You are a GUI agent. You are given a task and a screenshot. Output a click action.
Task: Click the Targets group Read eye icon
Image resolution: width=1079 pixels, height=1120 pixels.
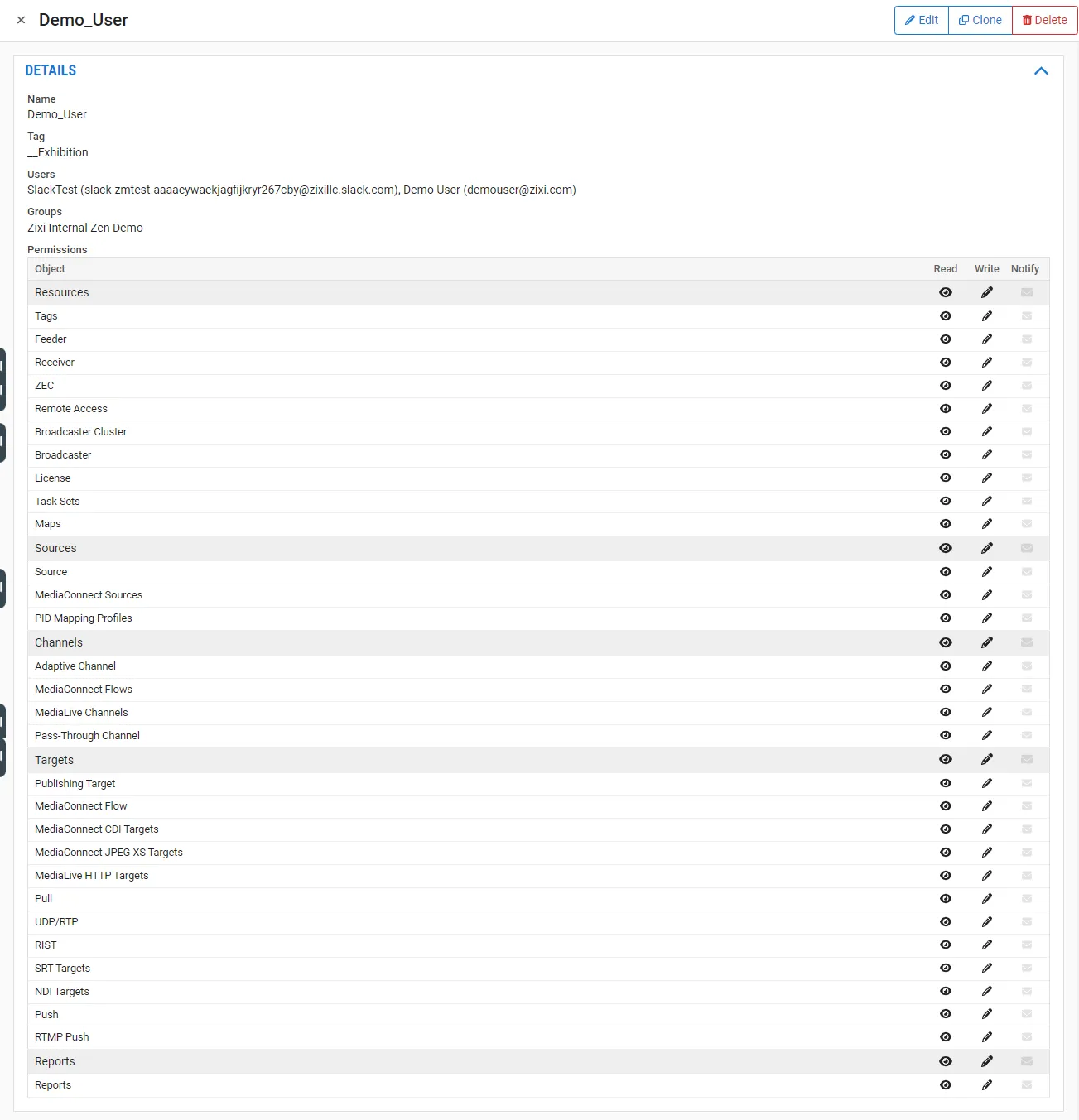(x=946, y=759)
